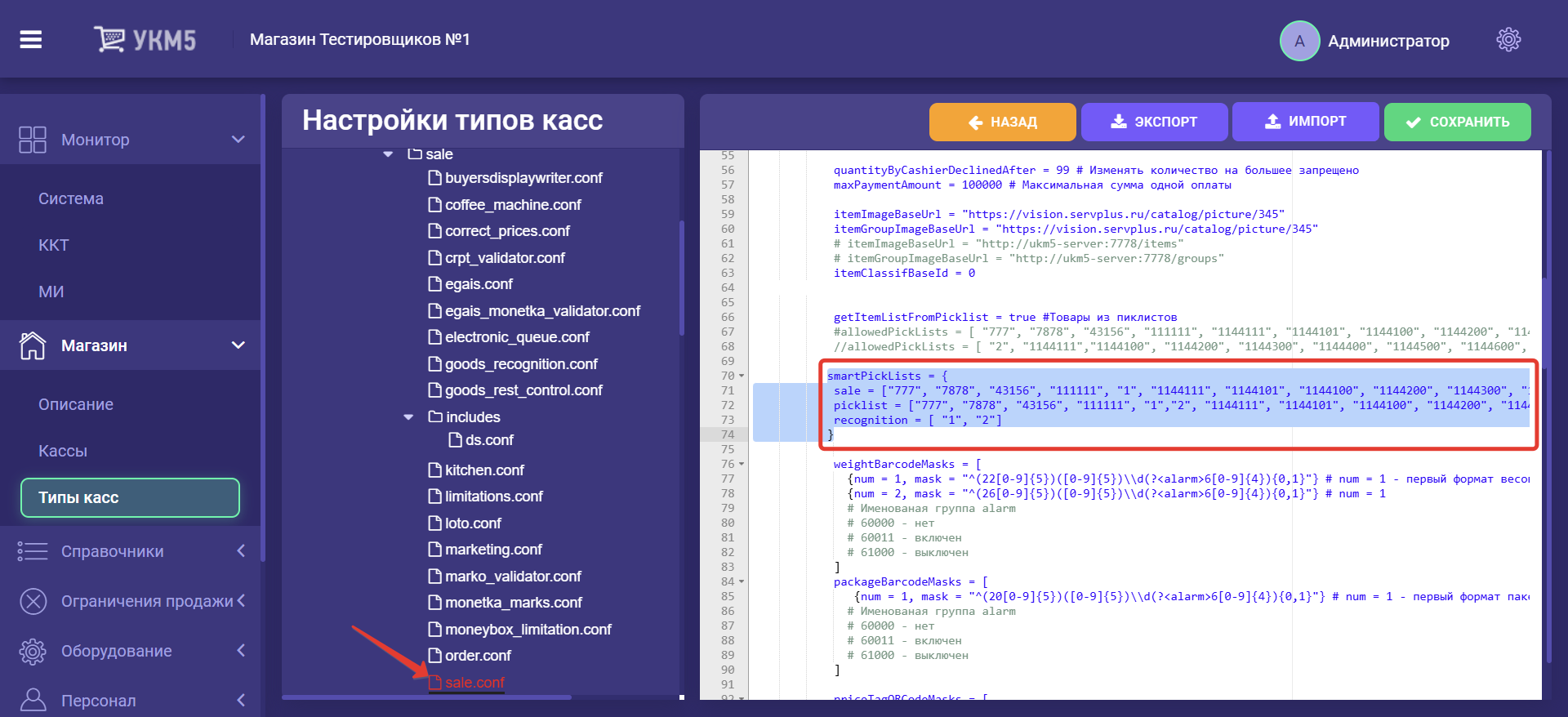This screenshot has width=1568, height=717.
Task: Open marketing.conf file
Action: (x=493, y=550)
